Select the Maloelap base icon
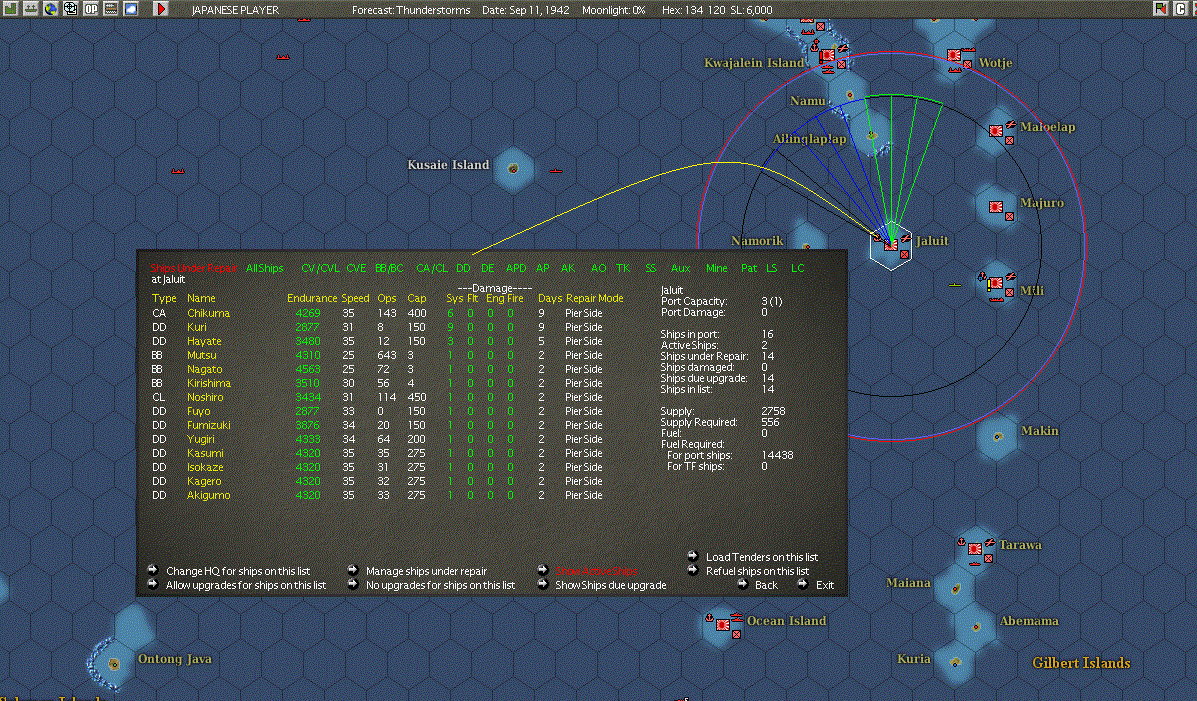 pyautogui.click(x=996, y=131)
